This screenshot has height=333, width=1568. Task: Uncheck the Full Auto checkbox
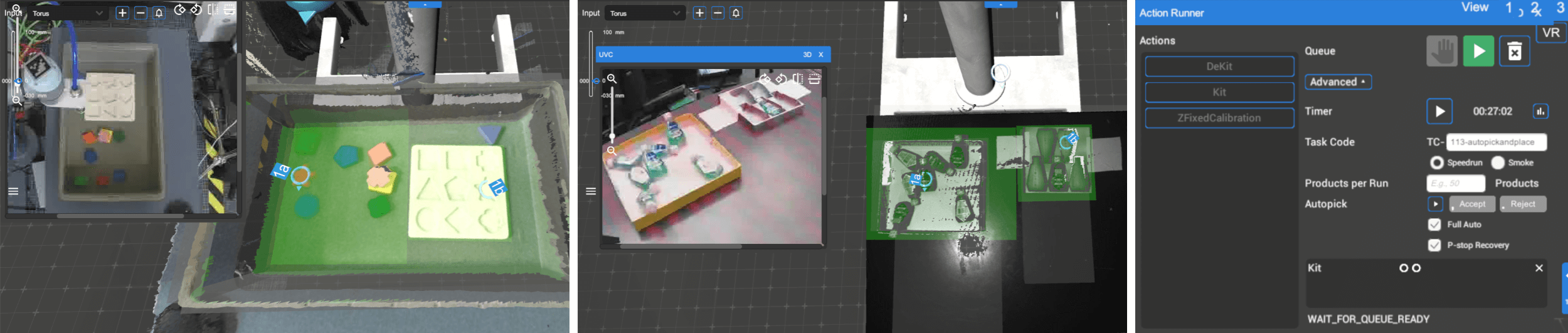tap(1434, 225)
